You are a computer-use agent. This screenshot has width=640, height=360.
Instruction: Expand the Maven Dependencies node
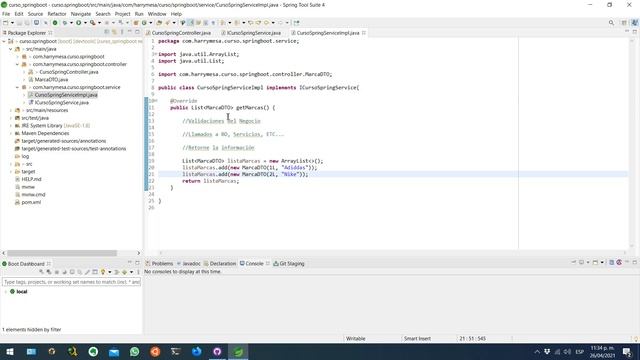pos(11,133)
